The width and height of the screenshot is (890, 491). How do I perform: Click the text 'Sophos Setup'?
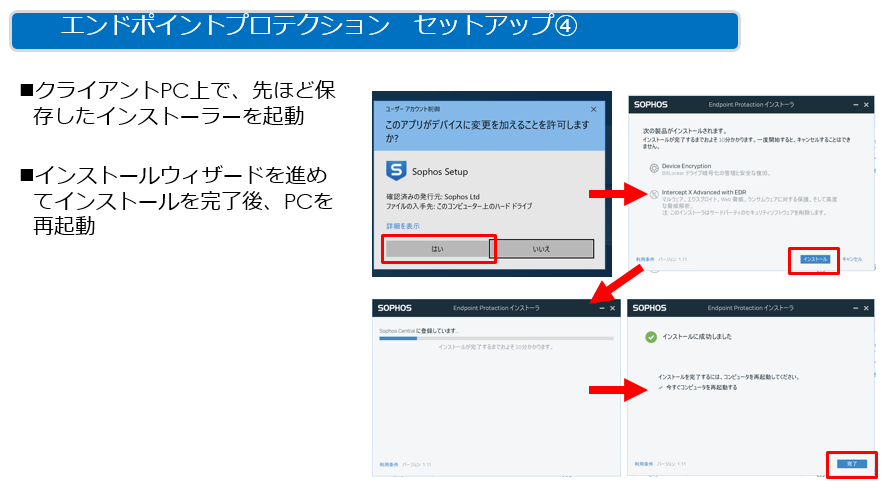(440, 171)
